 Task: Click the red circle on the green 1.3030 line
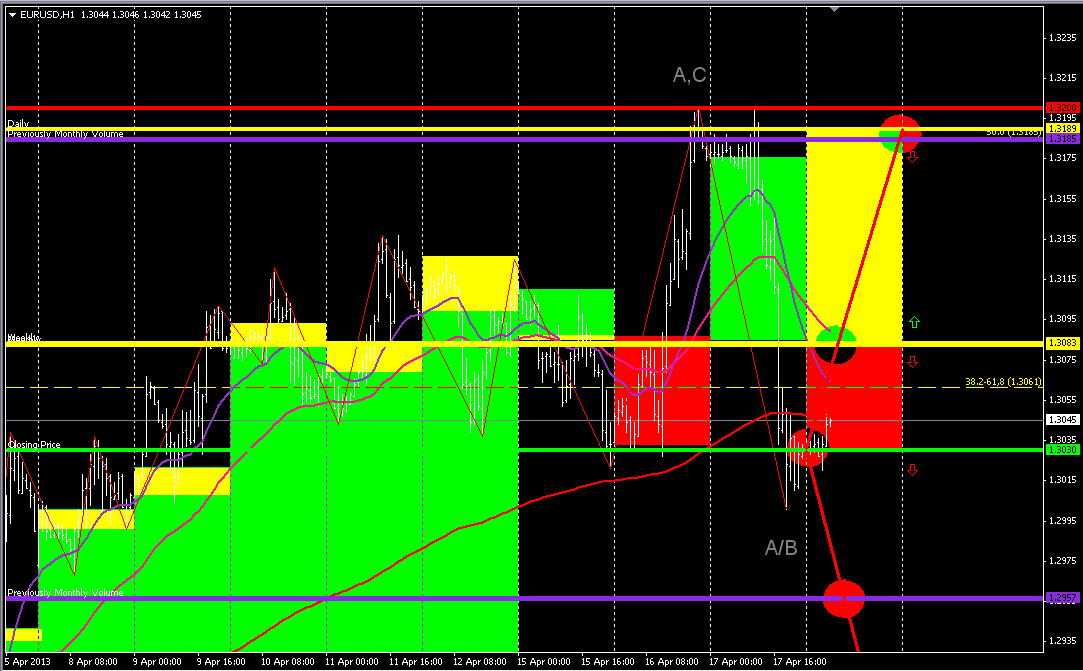point(807,448)
